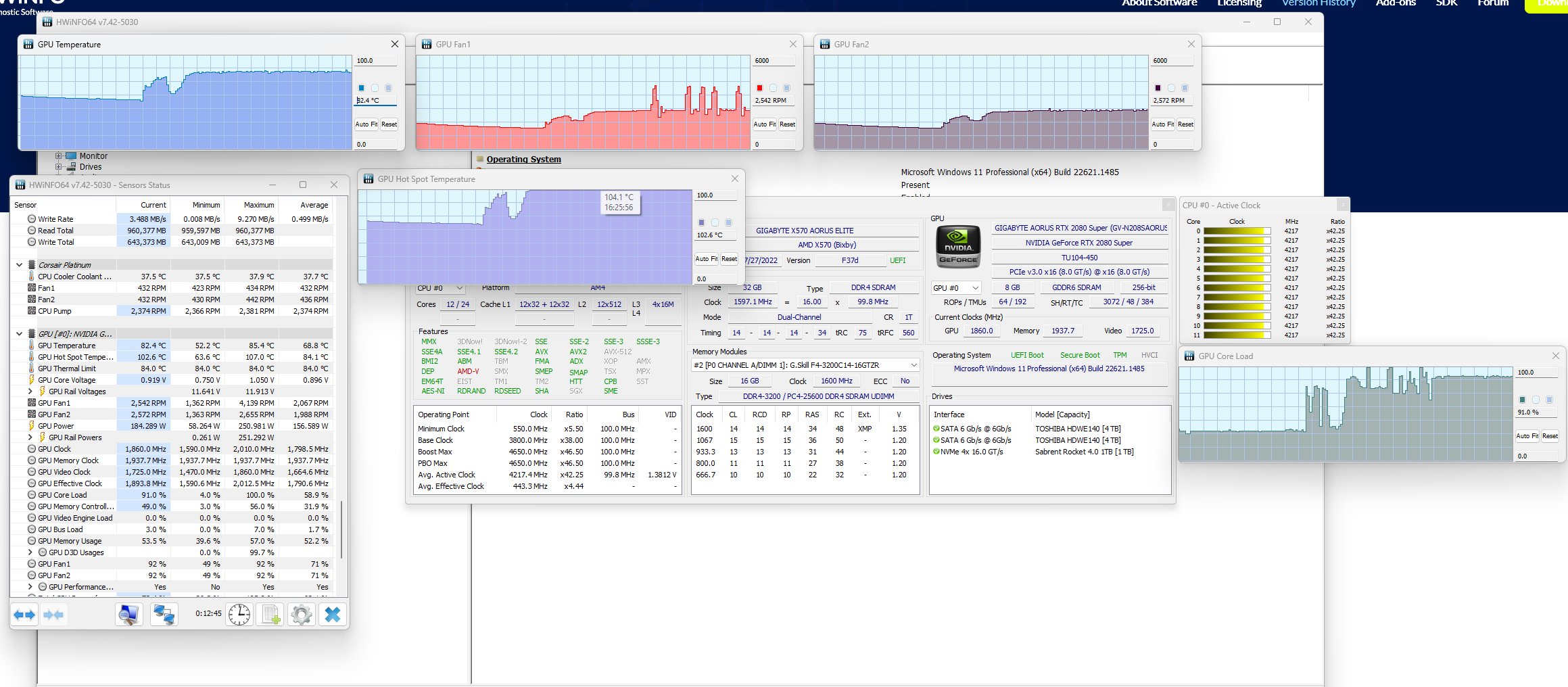Select the red color square in GPU Fan1
Viewport: 1568px width, 687px height.
(759, 88)
